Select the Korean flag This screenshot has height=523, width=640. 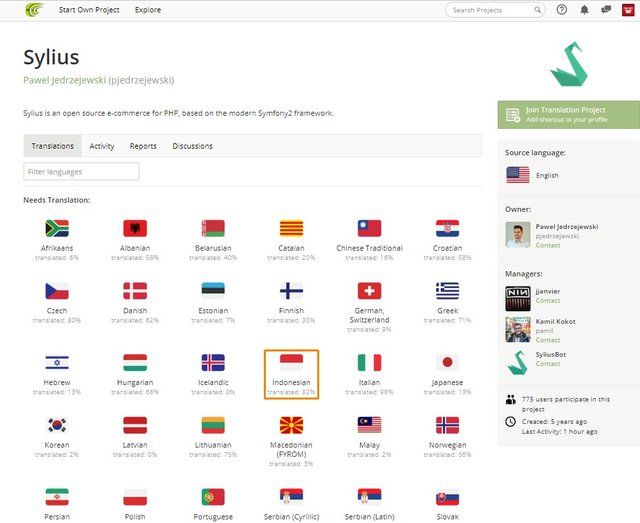(x=57, y=425)
